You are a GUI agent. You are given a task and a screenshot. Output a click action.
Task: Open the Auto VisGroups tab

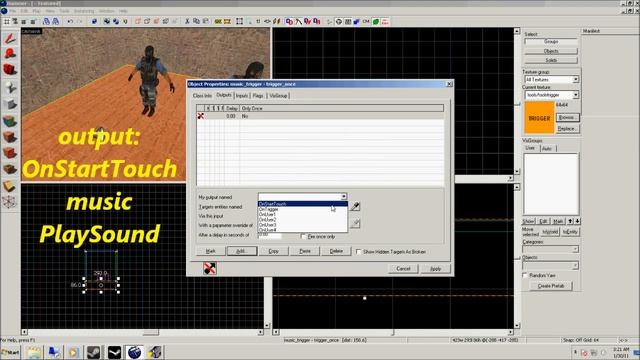[547, 149]
